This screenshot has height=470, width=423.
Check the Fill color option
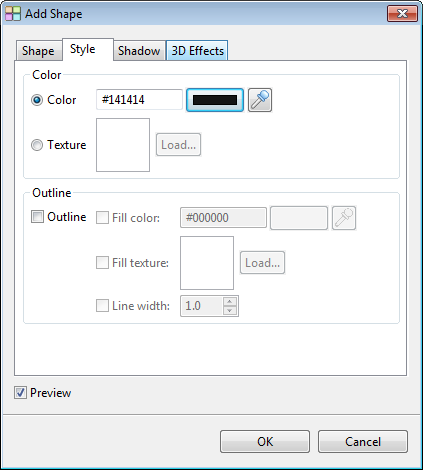pos(102,218)
